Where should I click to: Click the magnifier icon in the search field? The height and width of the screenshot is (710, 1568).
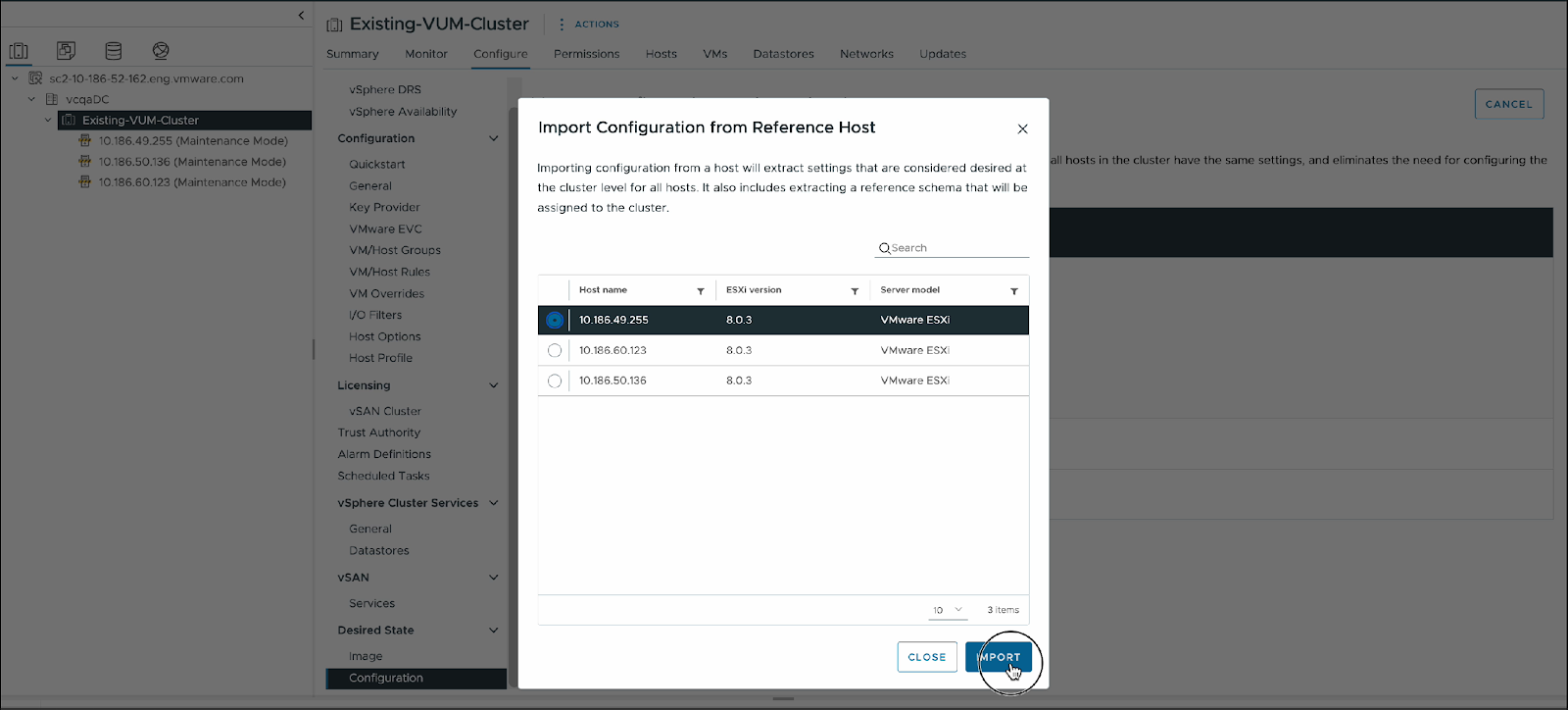[x=884, y=248]
